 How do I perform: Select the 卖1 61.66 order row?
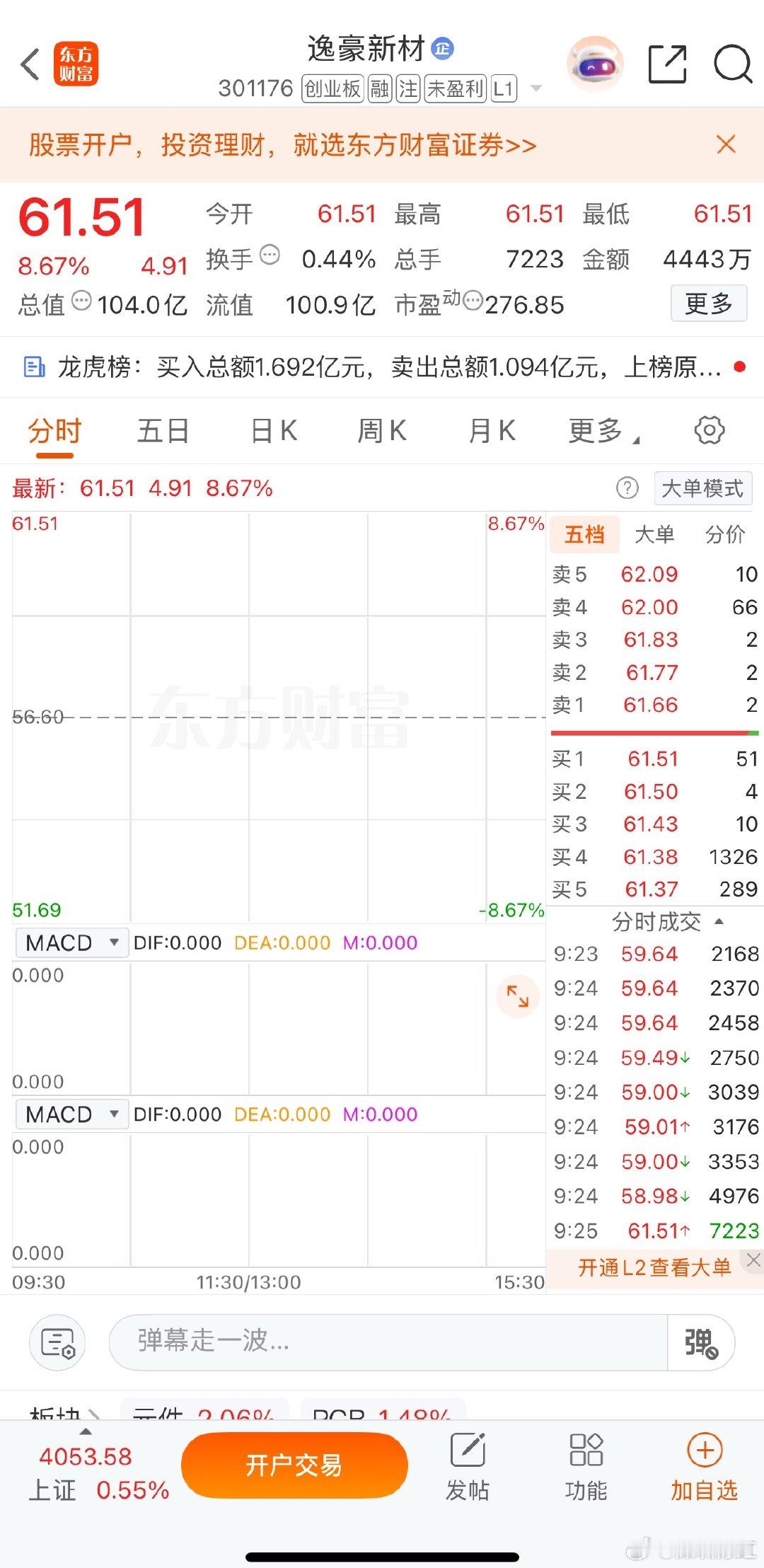coord(654,705)
